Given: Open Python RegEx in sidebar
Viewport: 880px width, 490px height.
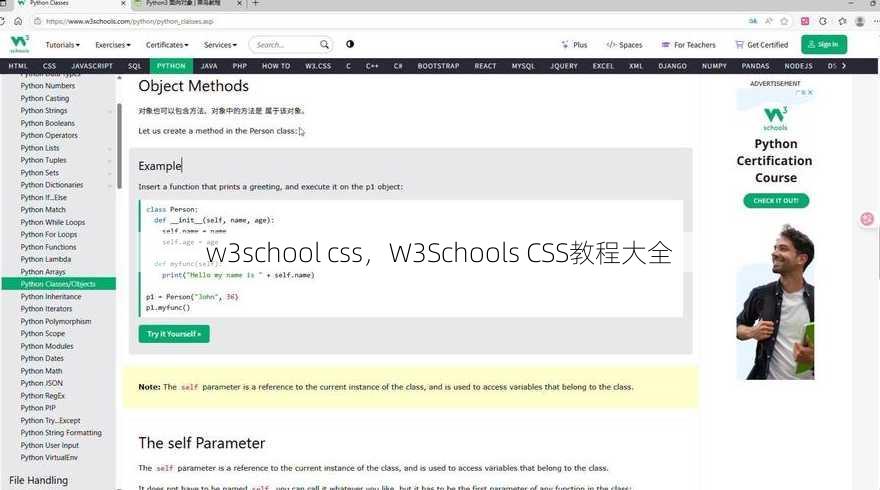Looking at the screenshot, I should 43,396.
